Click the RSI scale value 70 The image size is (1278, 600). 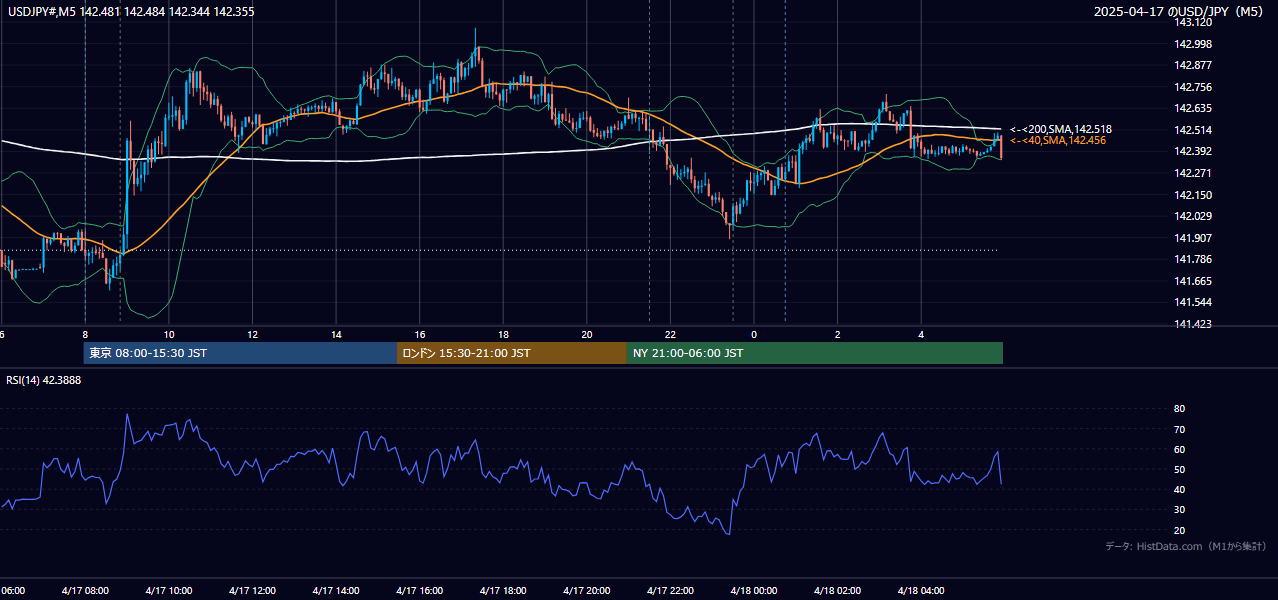pos(1179,429)
